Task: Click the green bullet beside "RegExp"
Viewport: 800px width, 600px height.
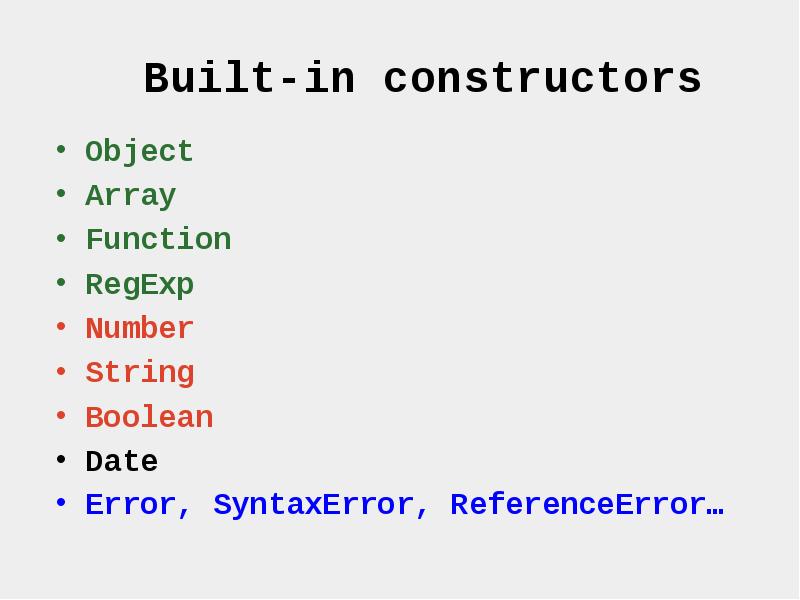Action: click(x=62, y=283)
